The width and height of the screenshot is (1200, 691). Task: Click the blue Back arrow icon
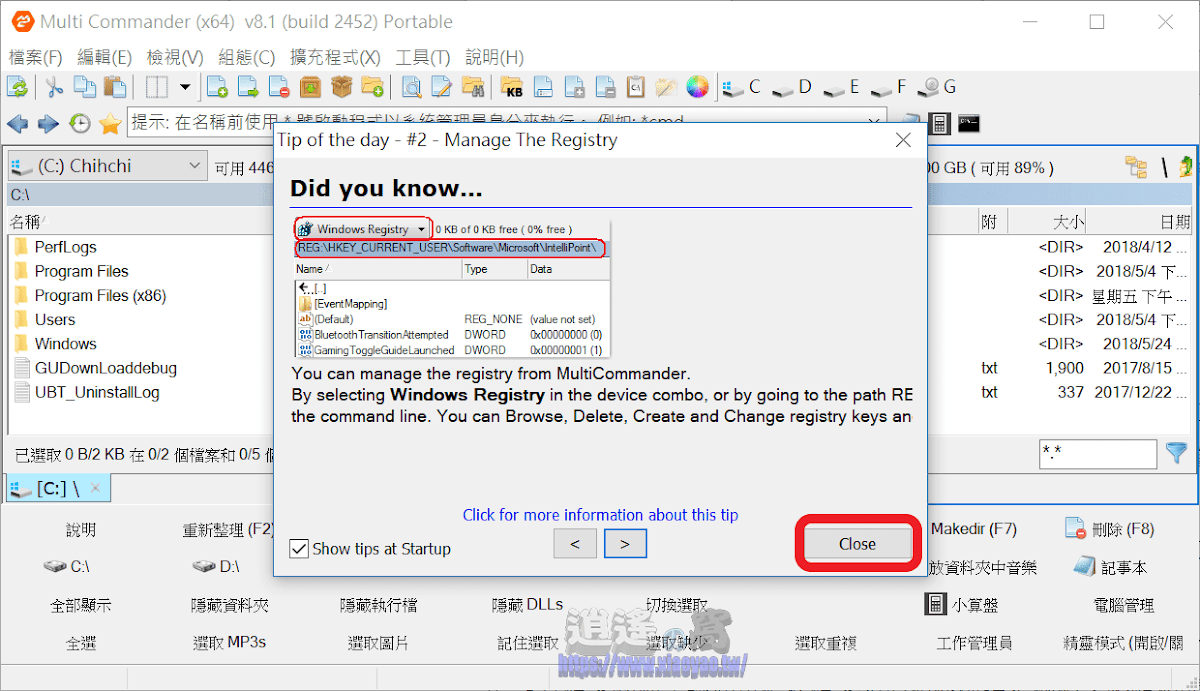(x=17, y=124)
